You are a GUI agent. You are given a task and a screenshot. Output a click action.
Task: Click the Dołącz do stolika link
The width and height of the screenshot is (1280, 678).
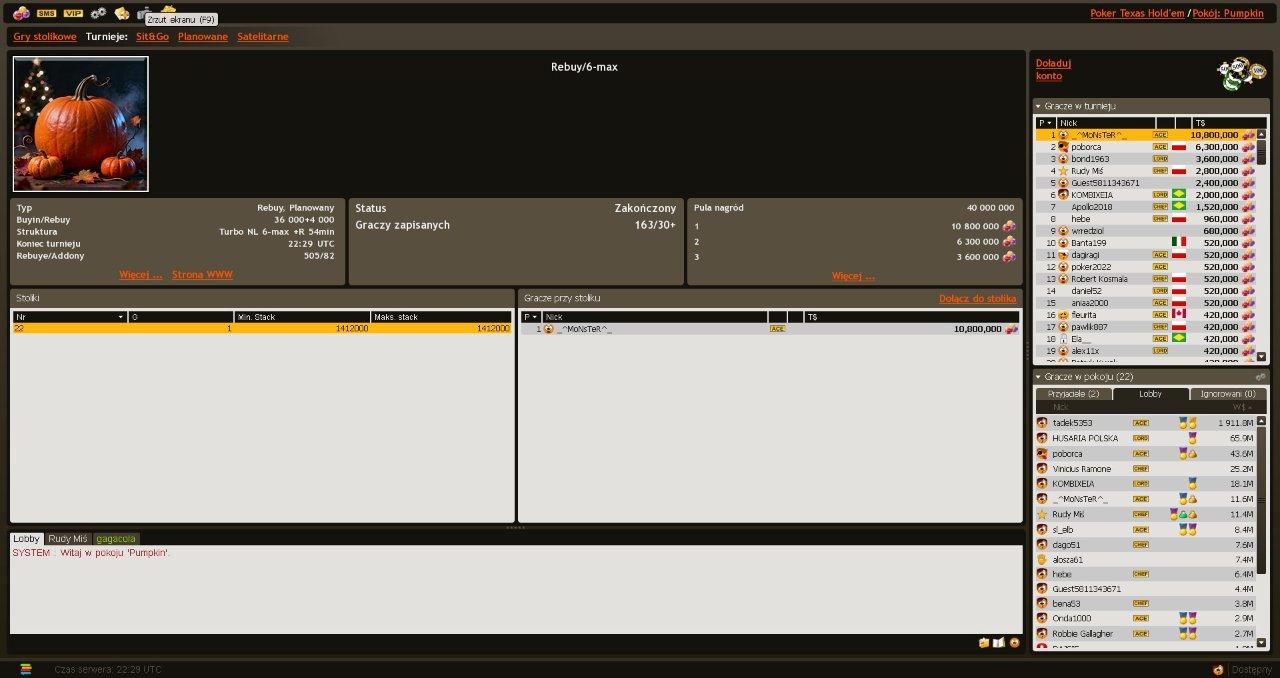[977, 298]
